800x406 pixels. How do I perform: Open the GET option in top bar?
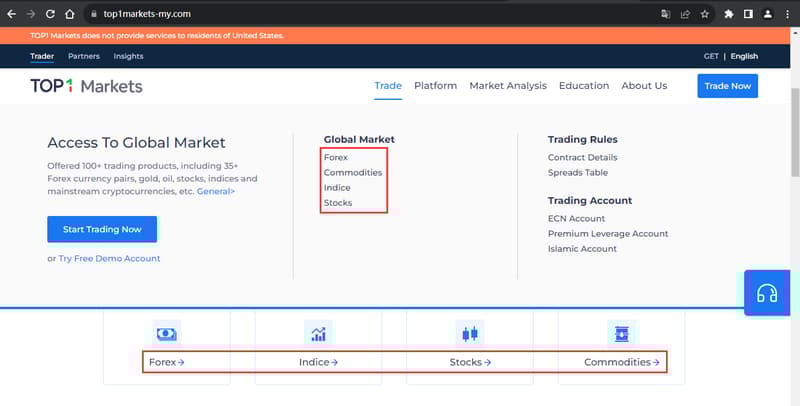point(711,56)
